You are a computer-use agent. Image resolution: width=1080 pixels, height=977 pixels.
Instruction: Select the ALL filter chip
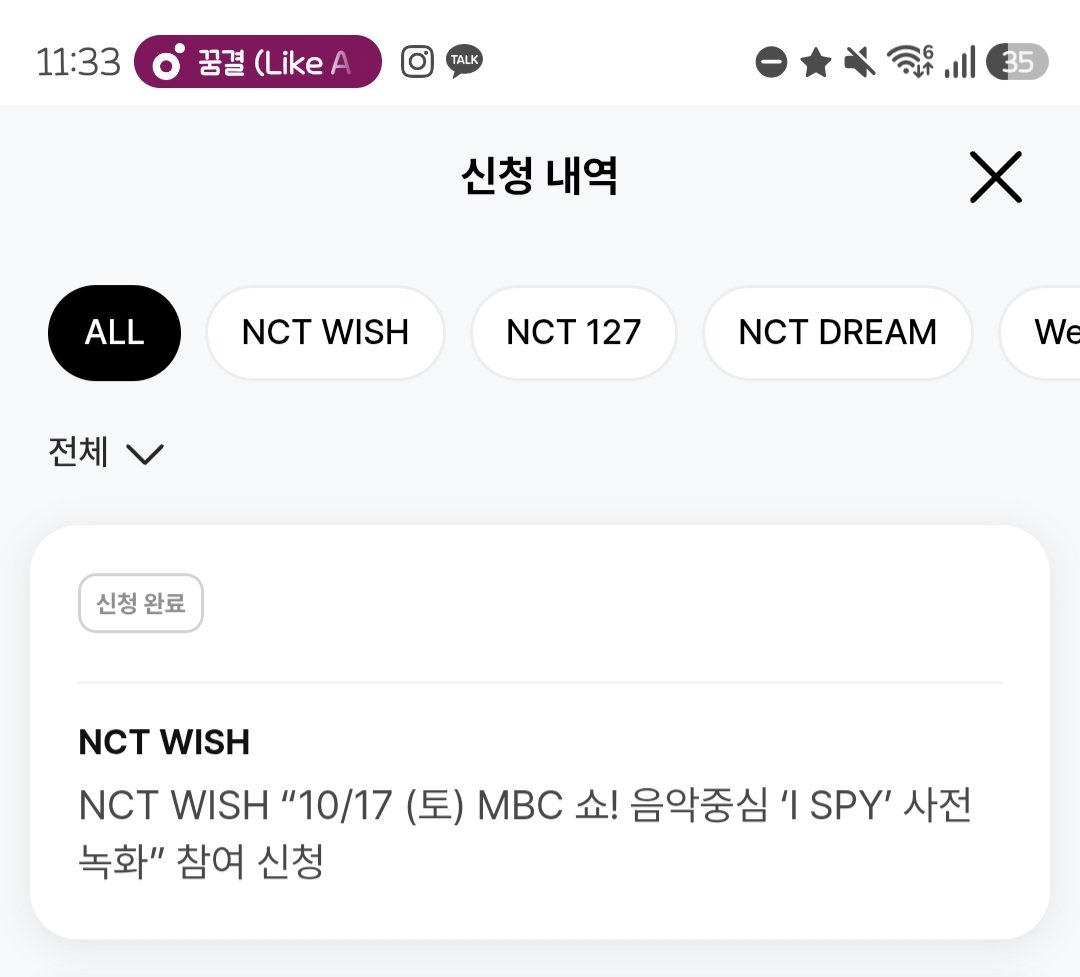114,332
